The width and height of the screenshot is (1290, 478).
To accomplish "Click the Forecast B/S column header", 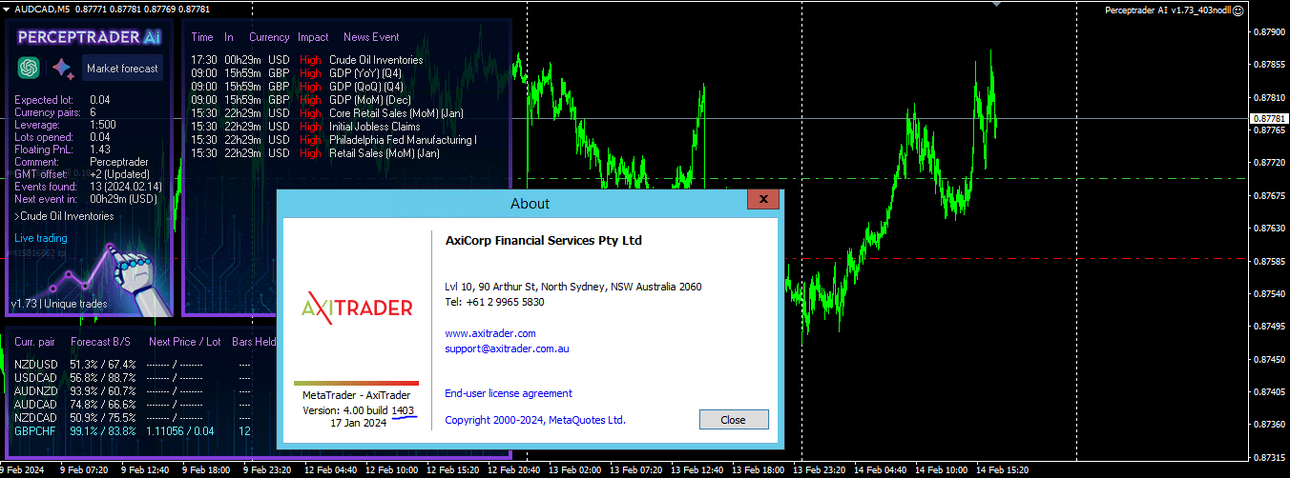I will click(100, 342).
